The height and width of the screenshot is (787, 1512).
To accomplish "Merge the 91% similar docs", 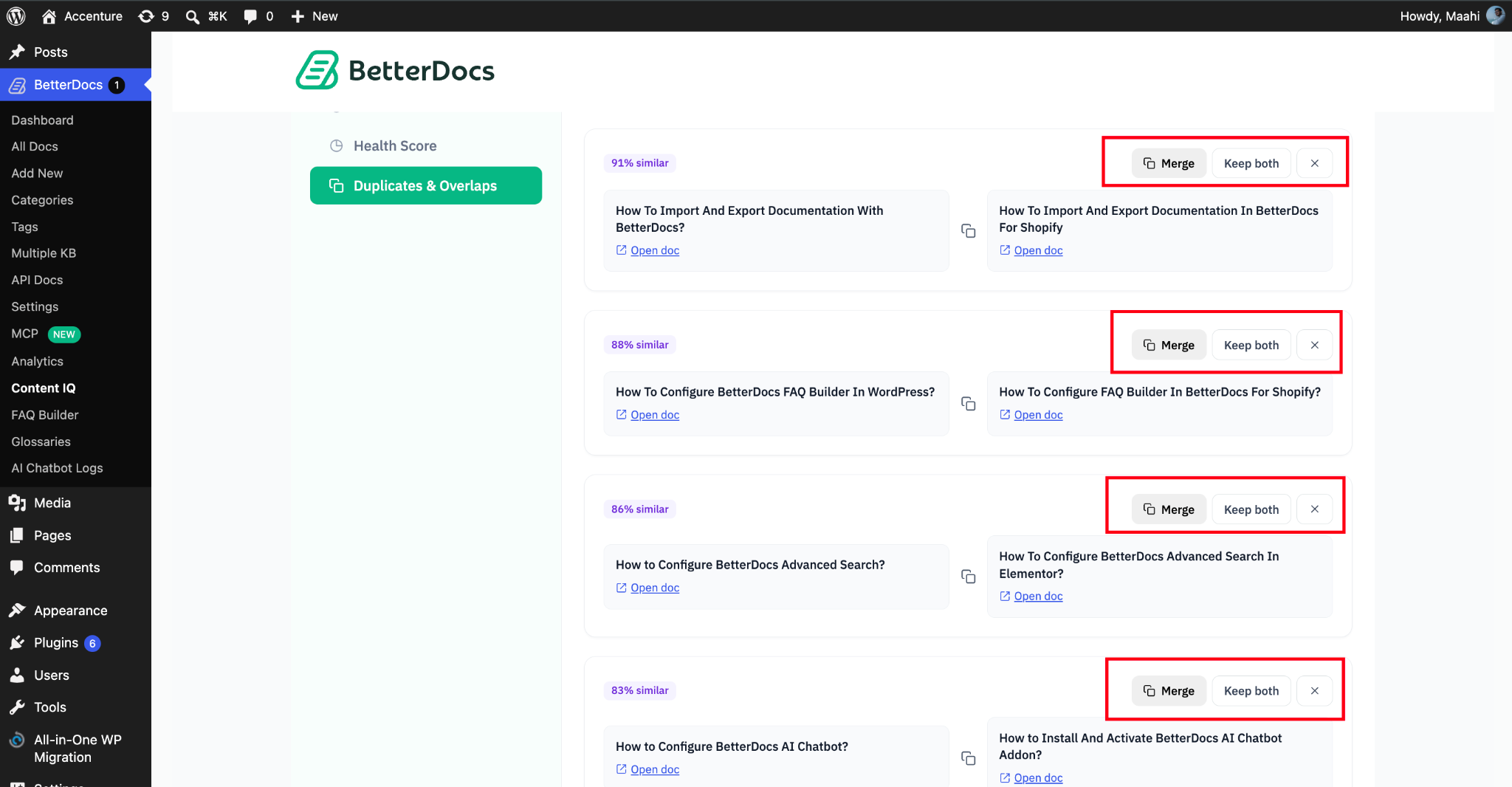I will 1169,163.
